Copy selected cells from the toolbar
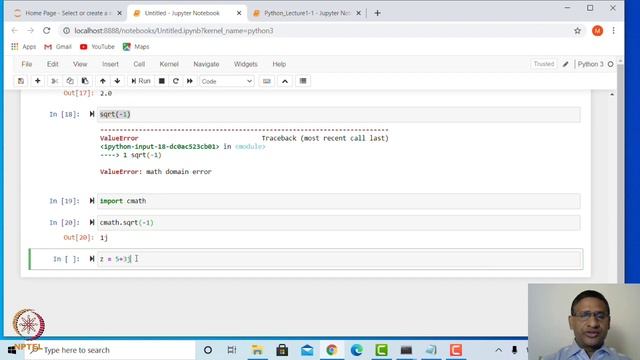 click(x=70, y=81)
